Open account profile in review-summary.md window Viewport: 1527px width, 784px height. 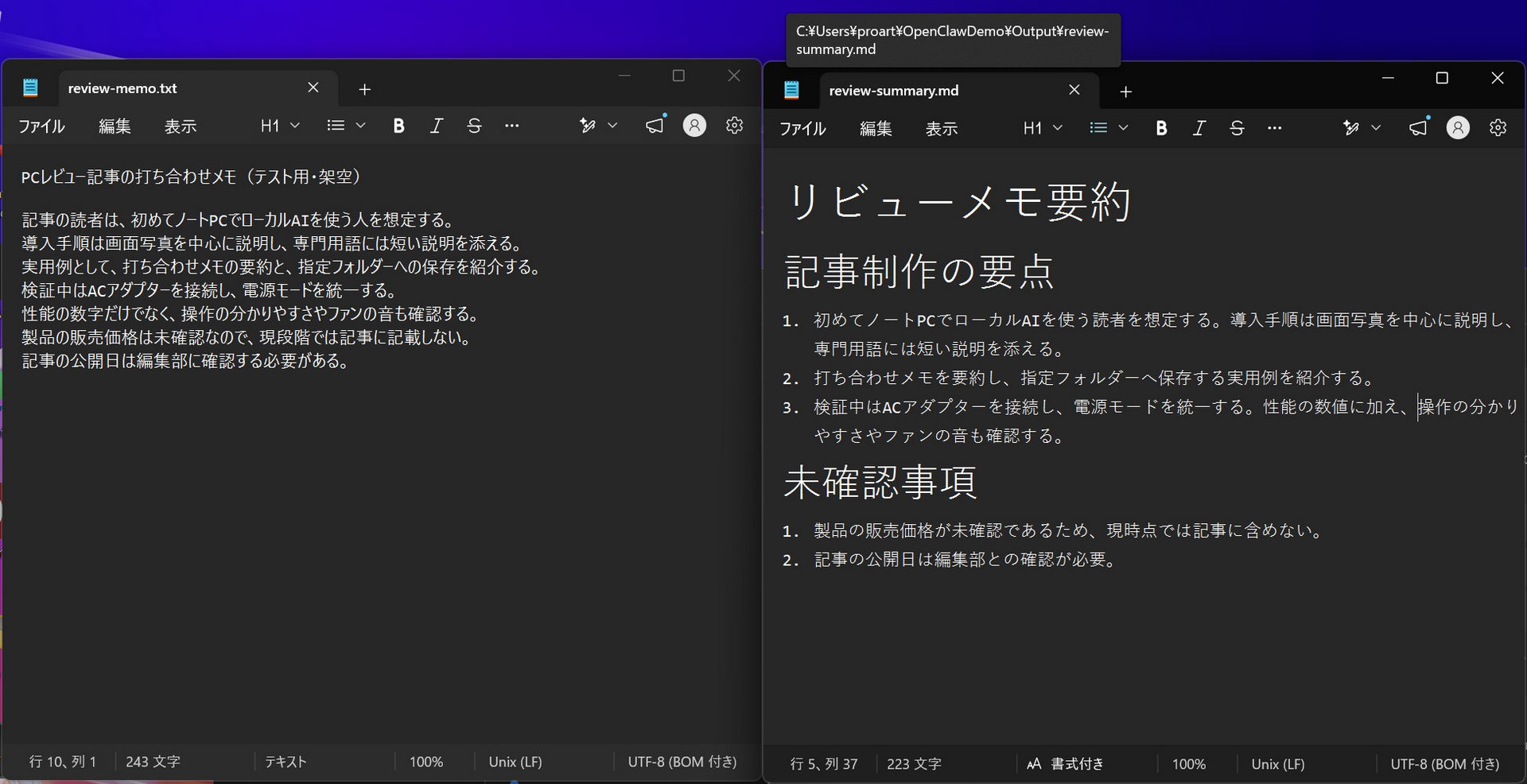pos(1458,128)
